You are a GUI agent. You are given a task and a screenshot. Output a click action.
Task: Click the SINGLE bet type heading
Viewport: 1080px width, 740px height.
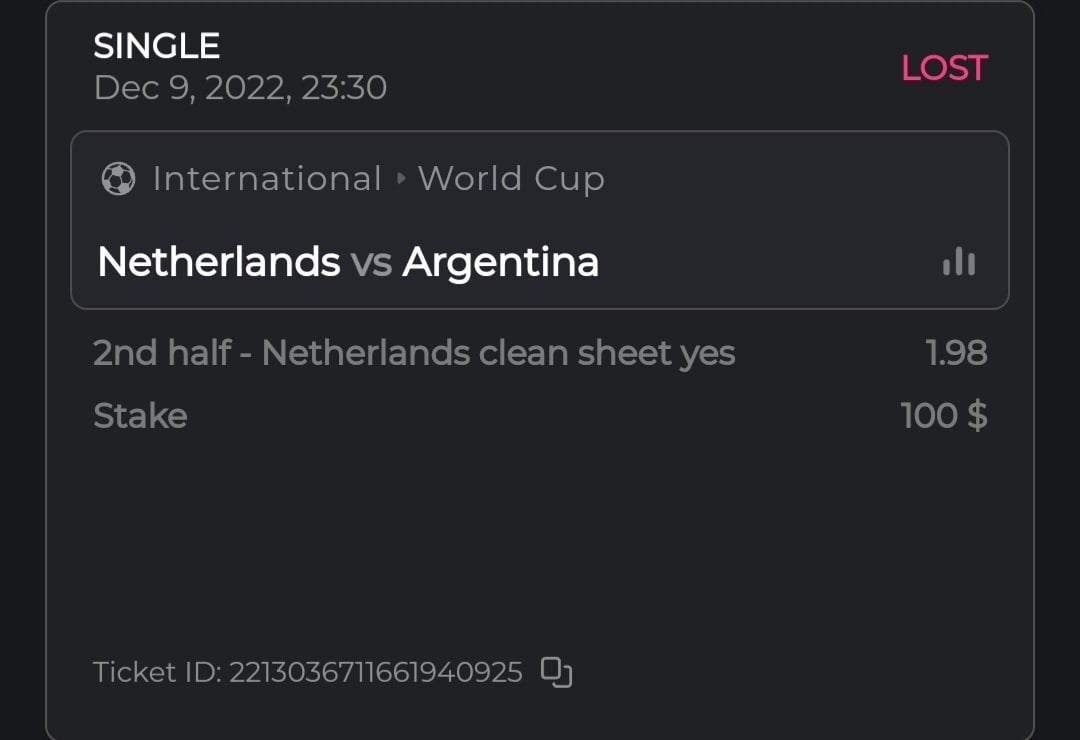pos(157,46)
